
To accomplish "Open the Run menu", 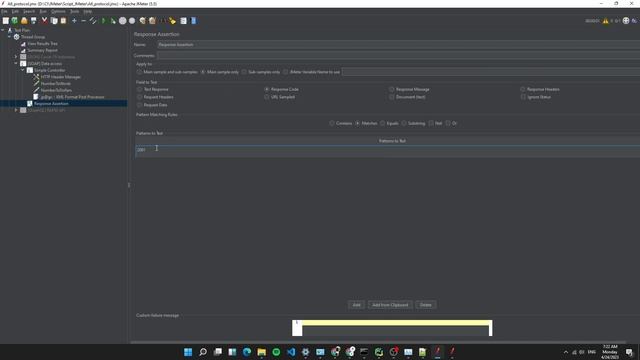I will 43,11.
